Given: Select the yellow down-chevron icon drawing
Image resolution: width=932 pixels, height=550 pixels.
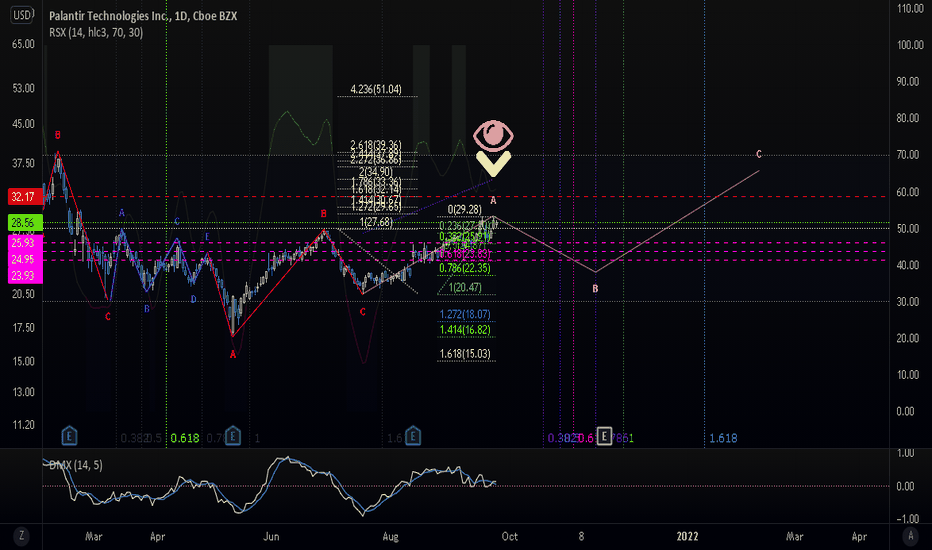Looking at the screenshot, I should (493, 164).
